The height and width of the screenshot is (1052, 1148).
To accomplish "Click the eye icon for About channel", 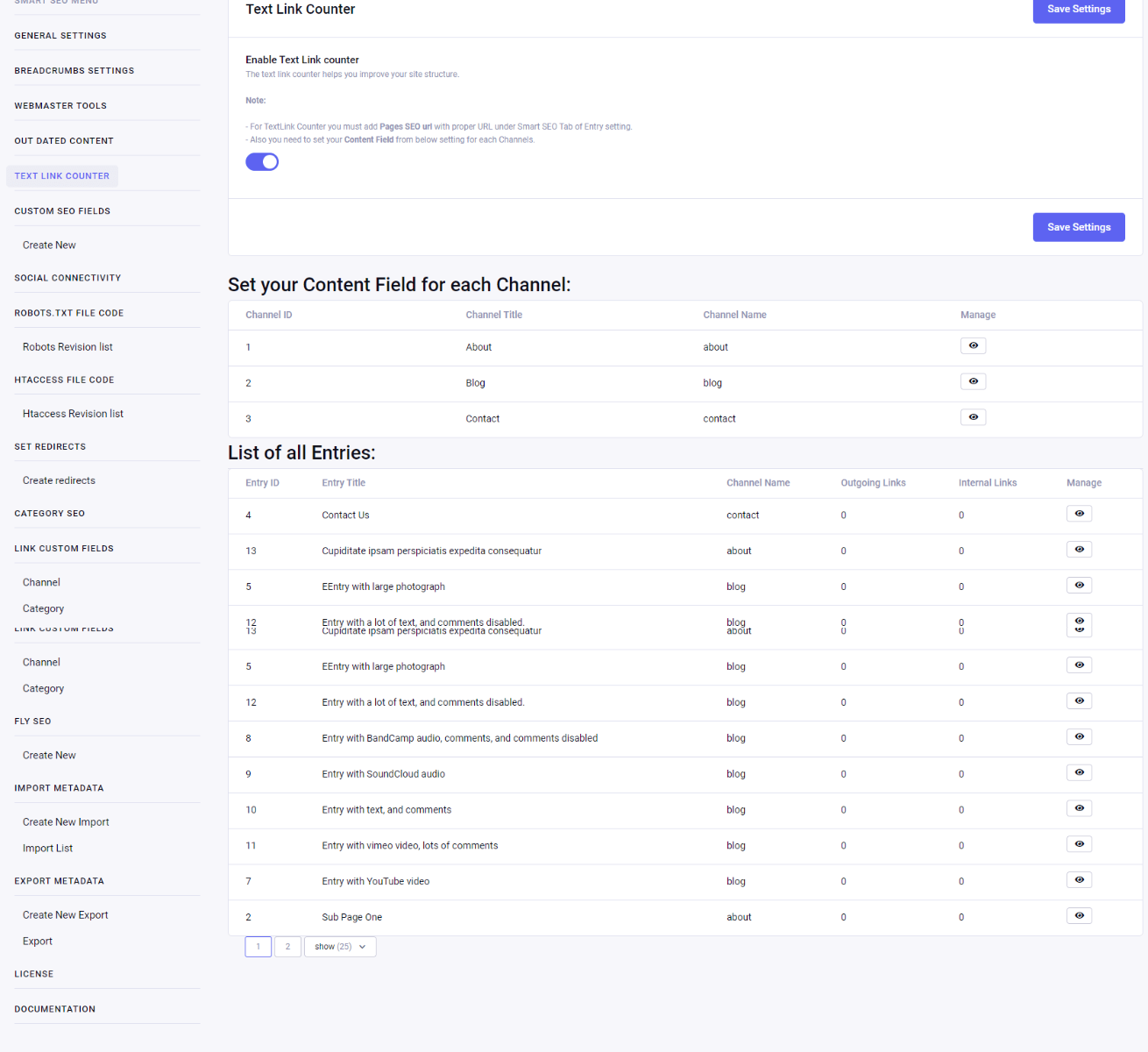I will click(973, 346).
